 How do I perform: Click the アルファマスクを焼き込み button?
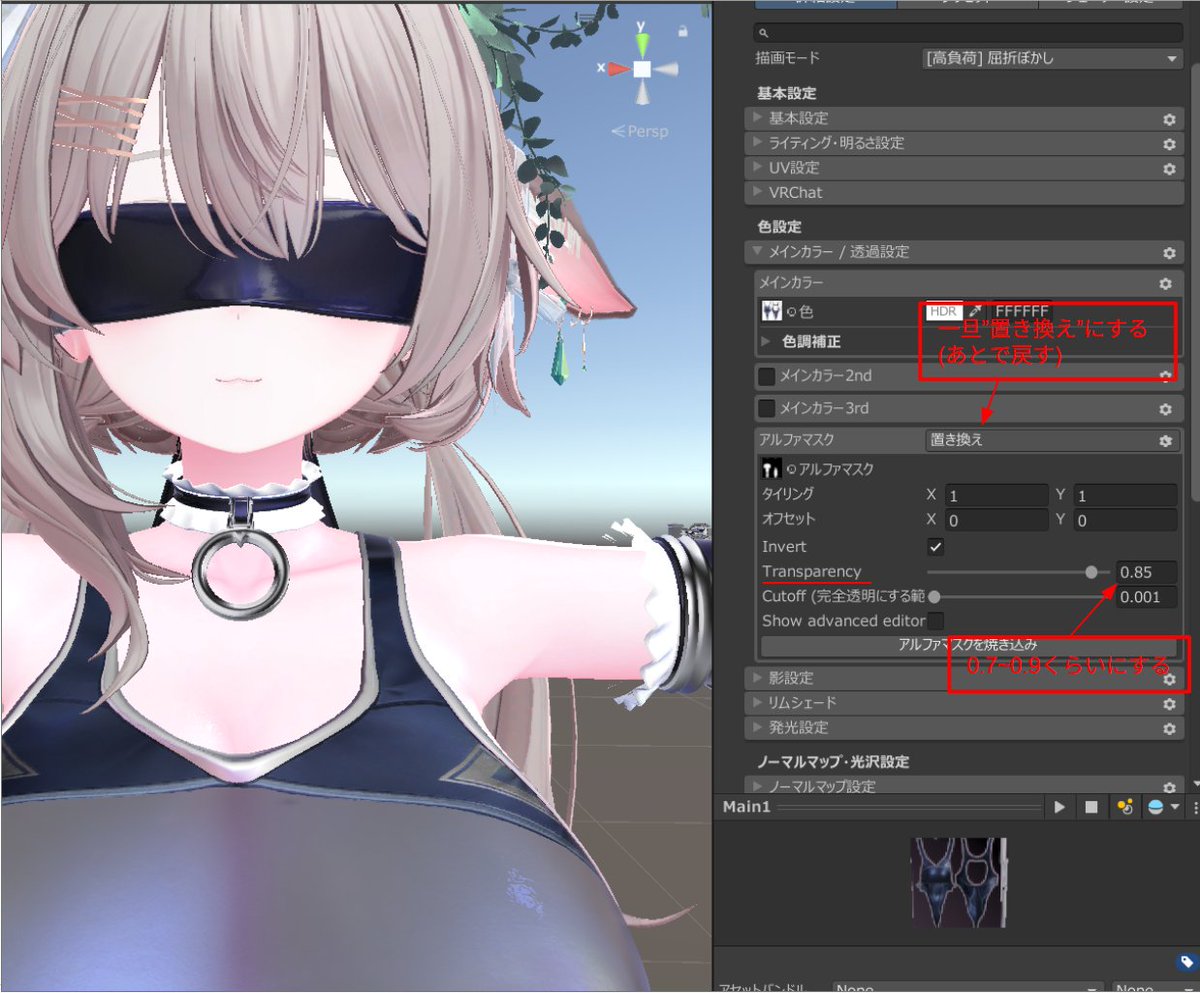click(968, 646)
